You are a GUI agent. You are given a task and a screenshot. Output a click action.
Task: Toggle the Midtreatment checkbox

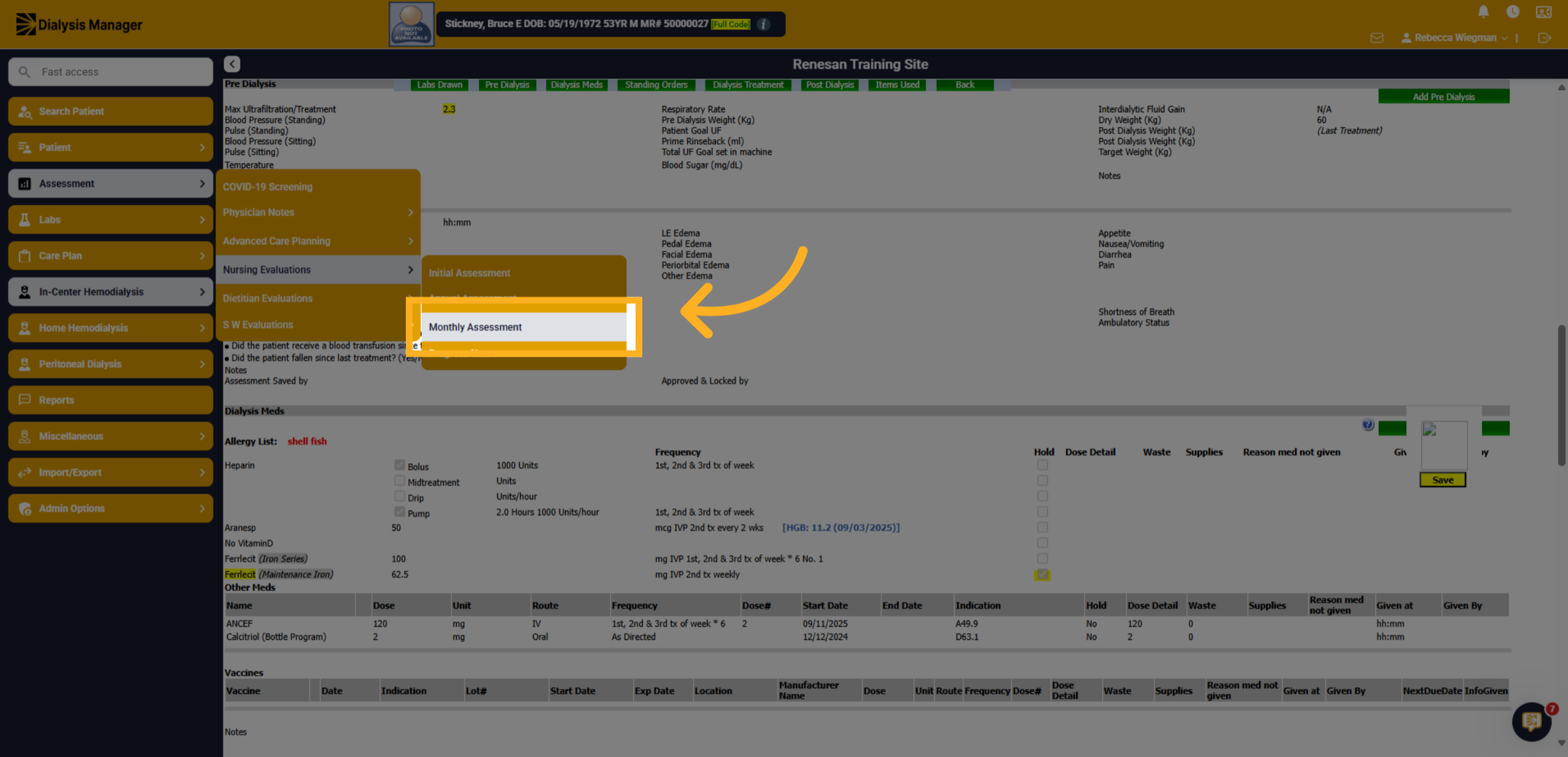click(399, 481)
